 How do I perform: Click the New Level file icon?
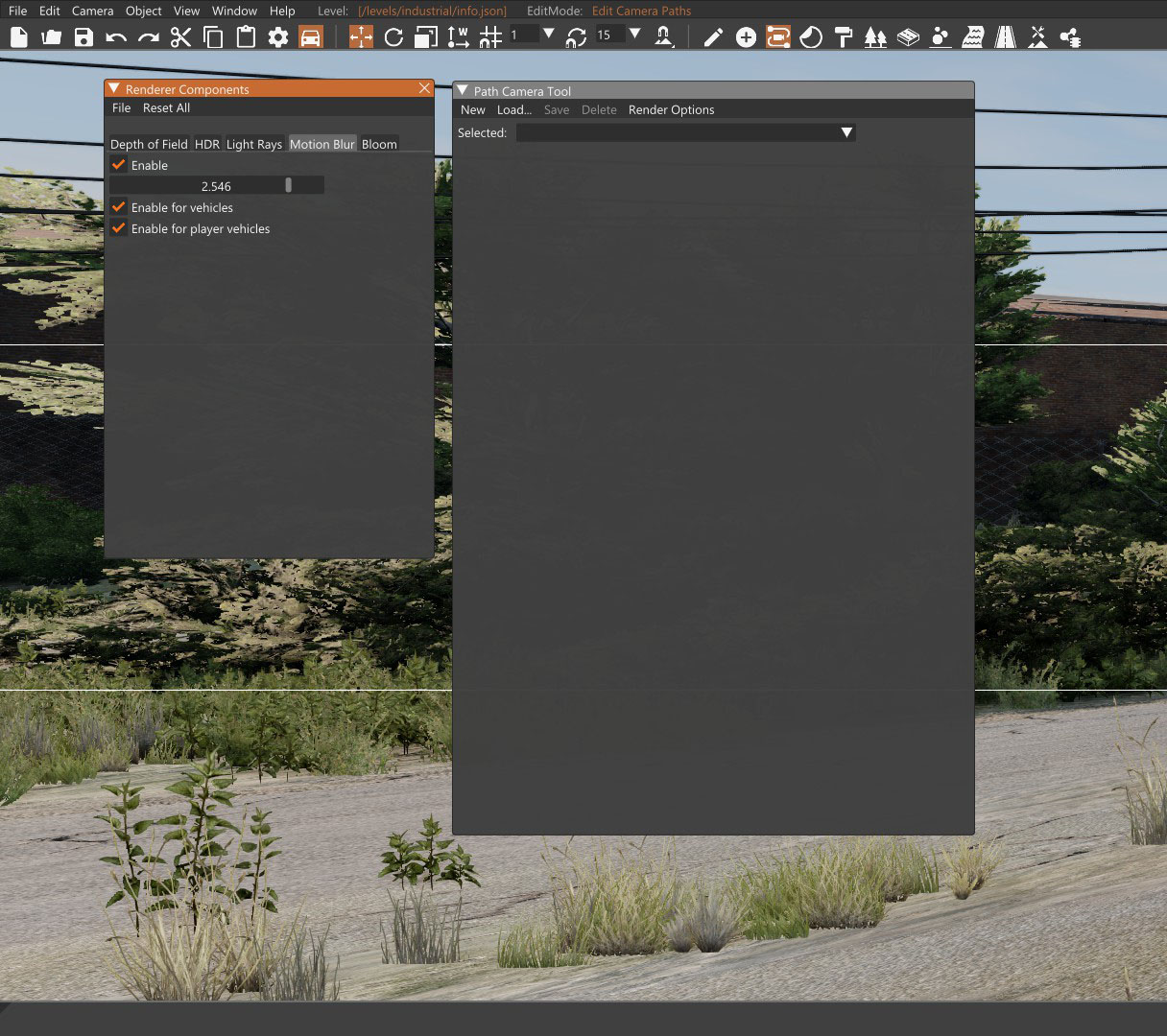(19, 37)
